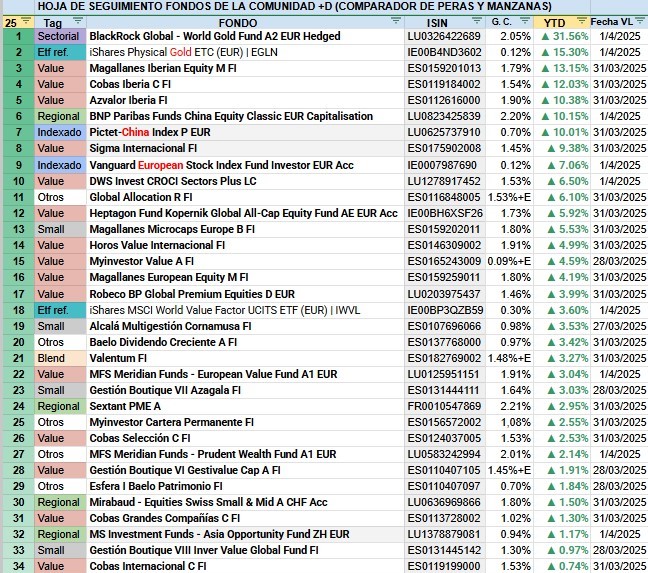The height and width of the screenshot is (573, 648).
Task: Select Horos Value Internacional FI cell
Action: (245, 245)
